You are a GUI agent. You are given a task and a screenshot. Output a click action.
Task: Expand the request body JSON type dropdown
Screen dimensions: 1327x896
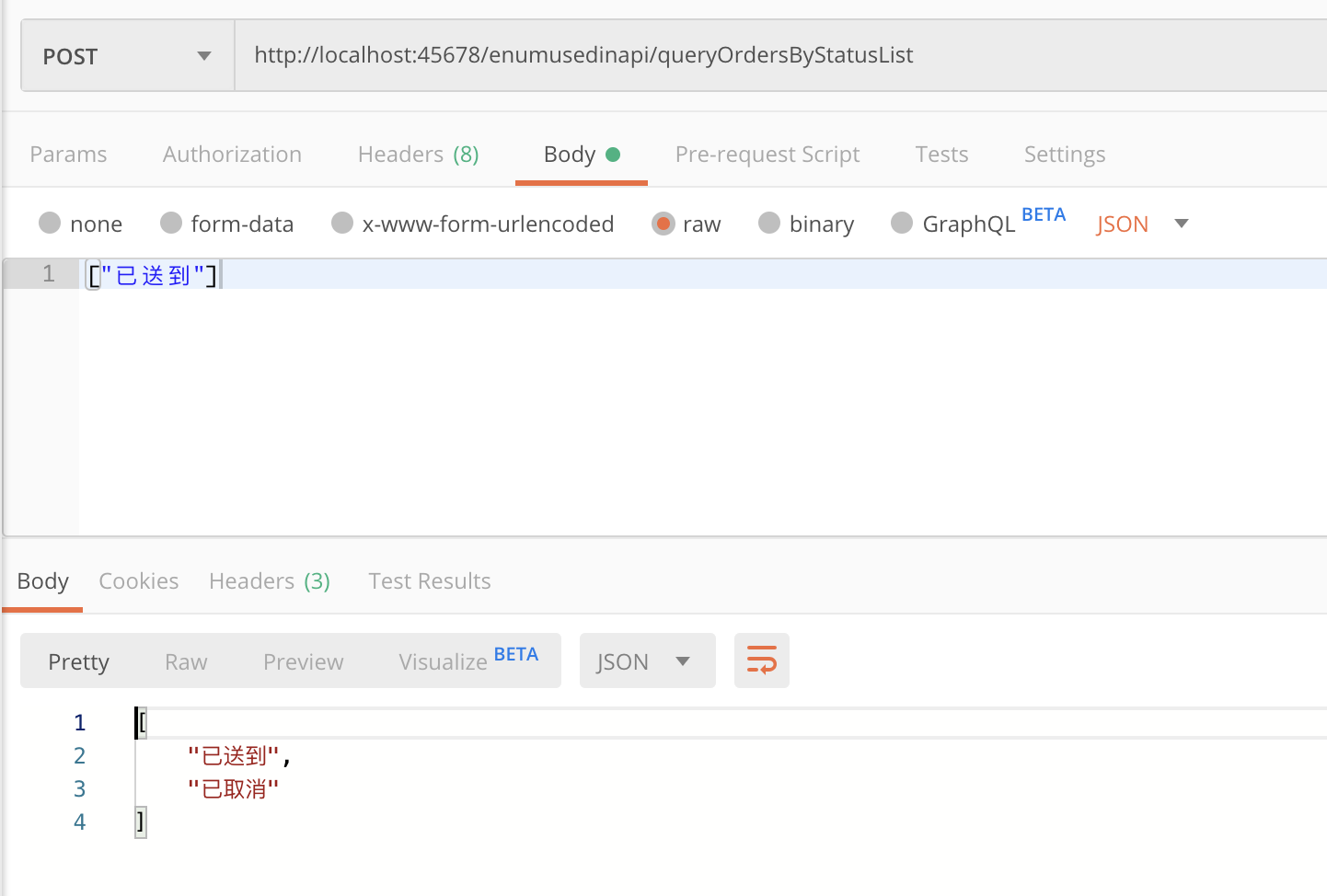pos(1142,224)
